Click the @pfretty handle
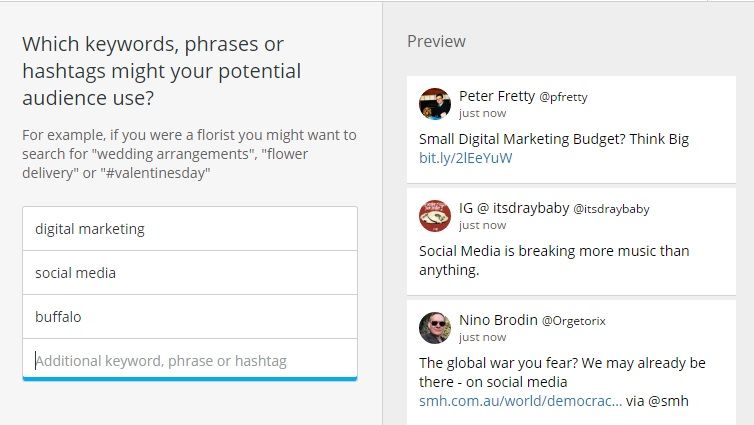 tap(564, 97)
